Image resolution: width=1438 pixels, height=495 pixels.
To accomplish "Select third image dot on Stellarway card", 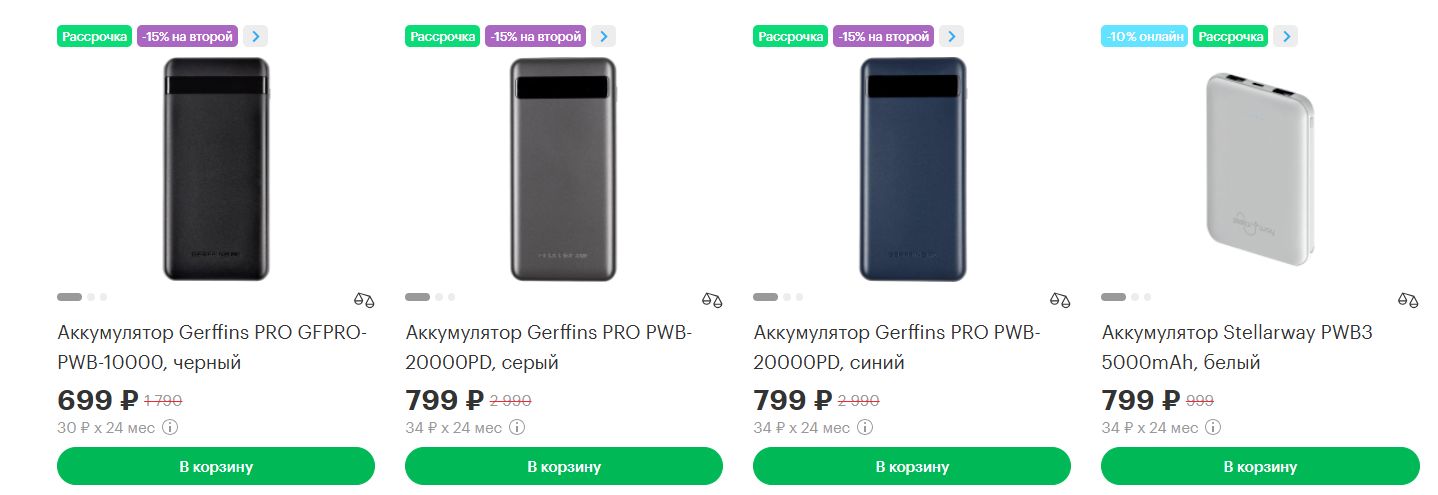I will point(1147,297).
